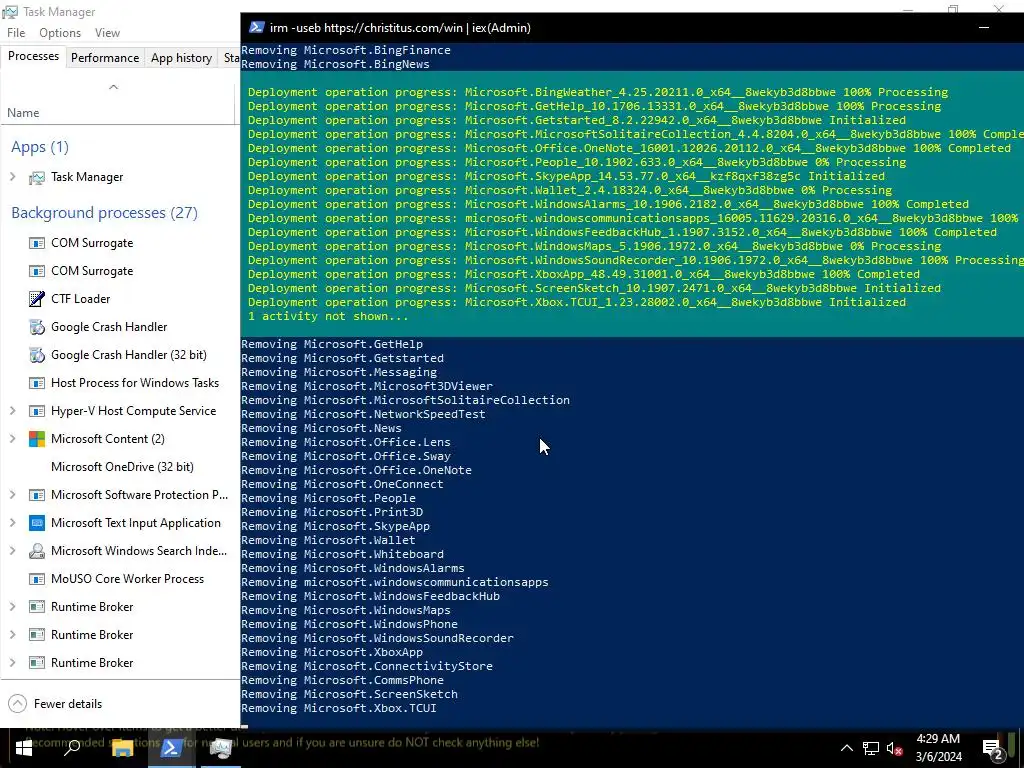
Task: Open the Windows Start button
Action: click(24, 748)
